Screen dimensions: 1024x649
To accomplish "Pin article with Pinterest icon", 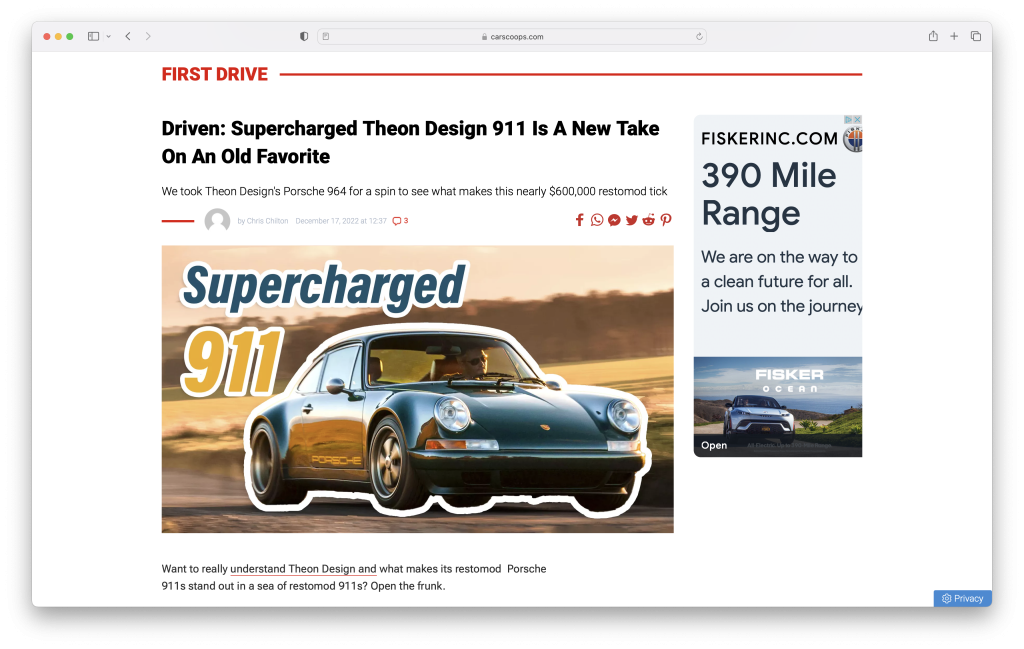I will coord(666,220).
